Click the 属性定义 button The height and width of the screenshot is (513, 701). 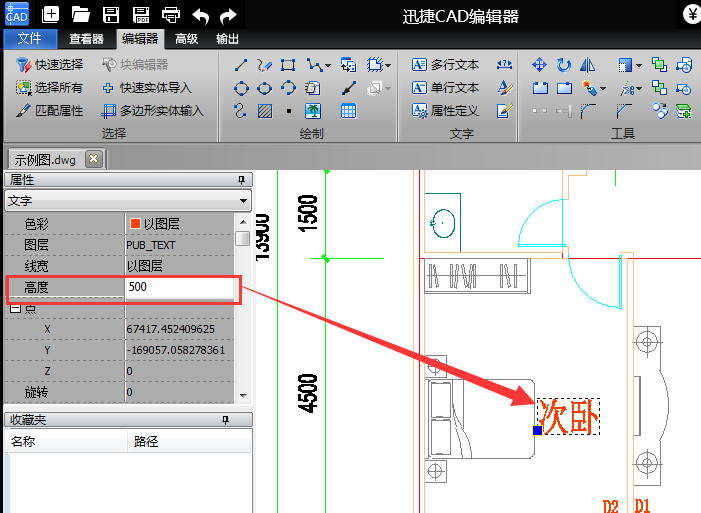445,110
